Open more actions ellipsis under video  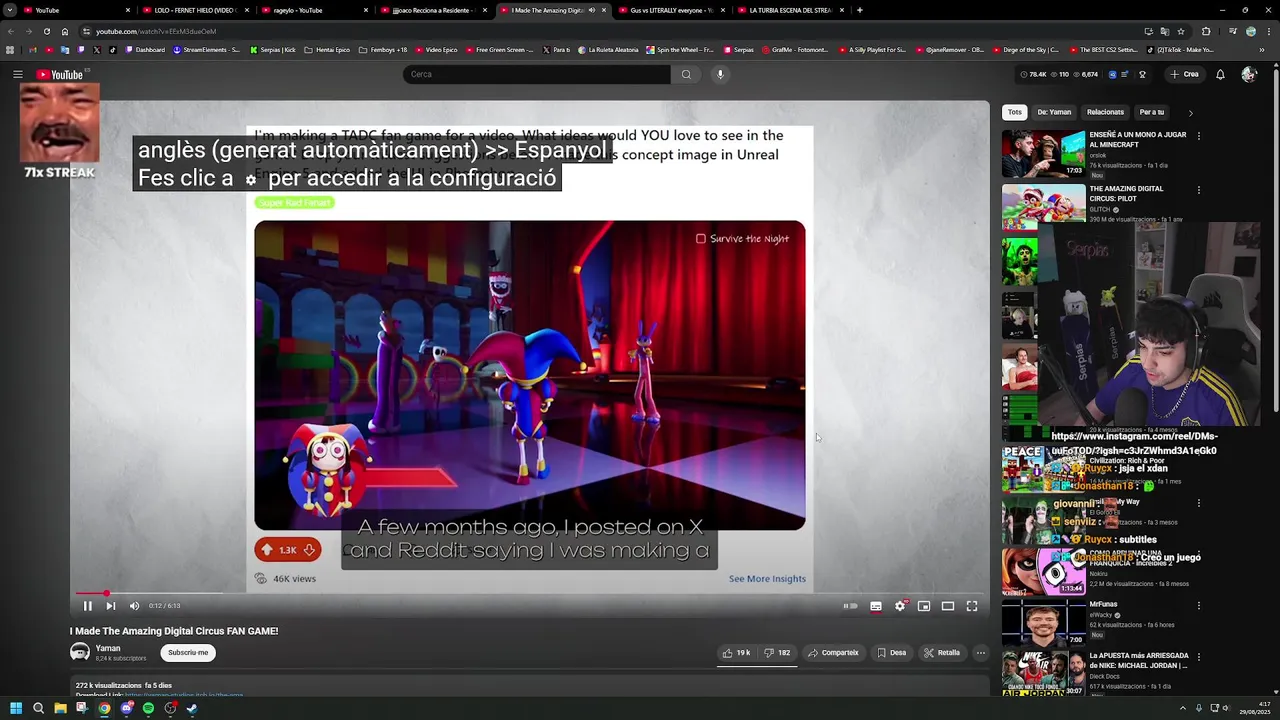coord(981,653)
